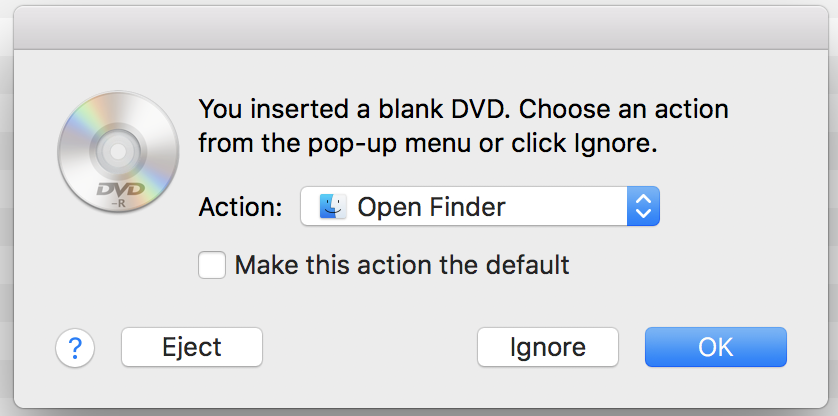This screenshot has width=838, height=416.
Task: Click the blank DVD-R disc icon
Action: pyautogui.click(x=118, y=151)
